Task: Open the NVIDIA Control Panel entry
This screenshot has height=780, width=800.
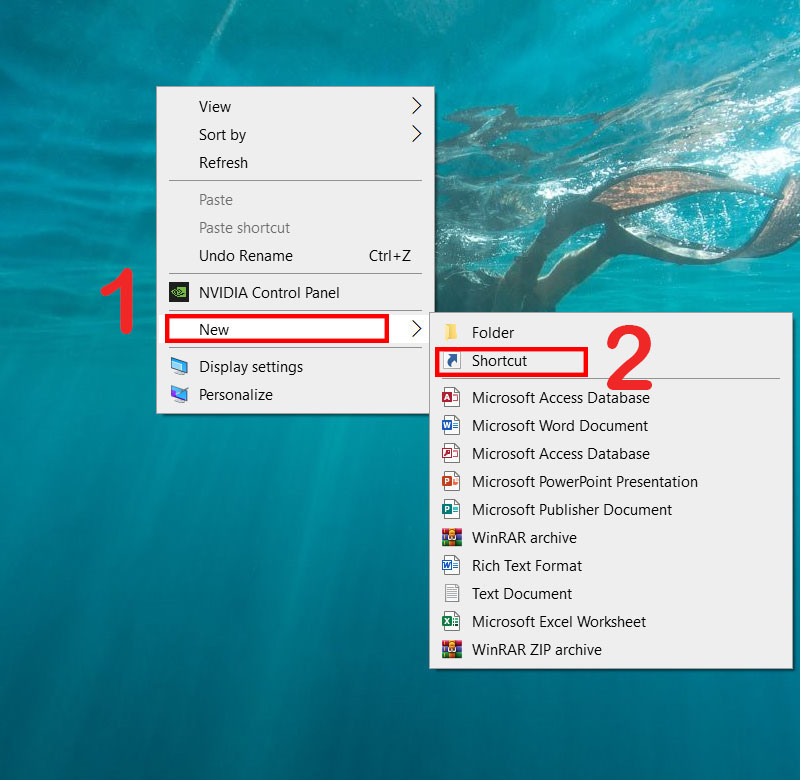Action: 295,292
